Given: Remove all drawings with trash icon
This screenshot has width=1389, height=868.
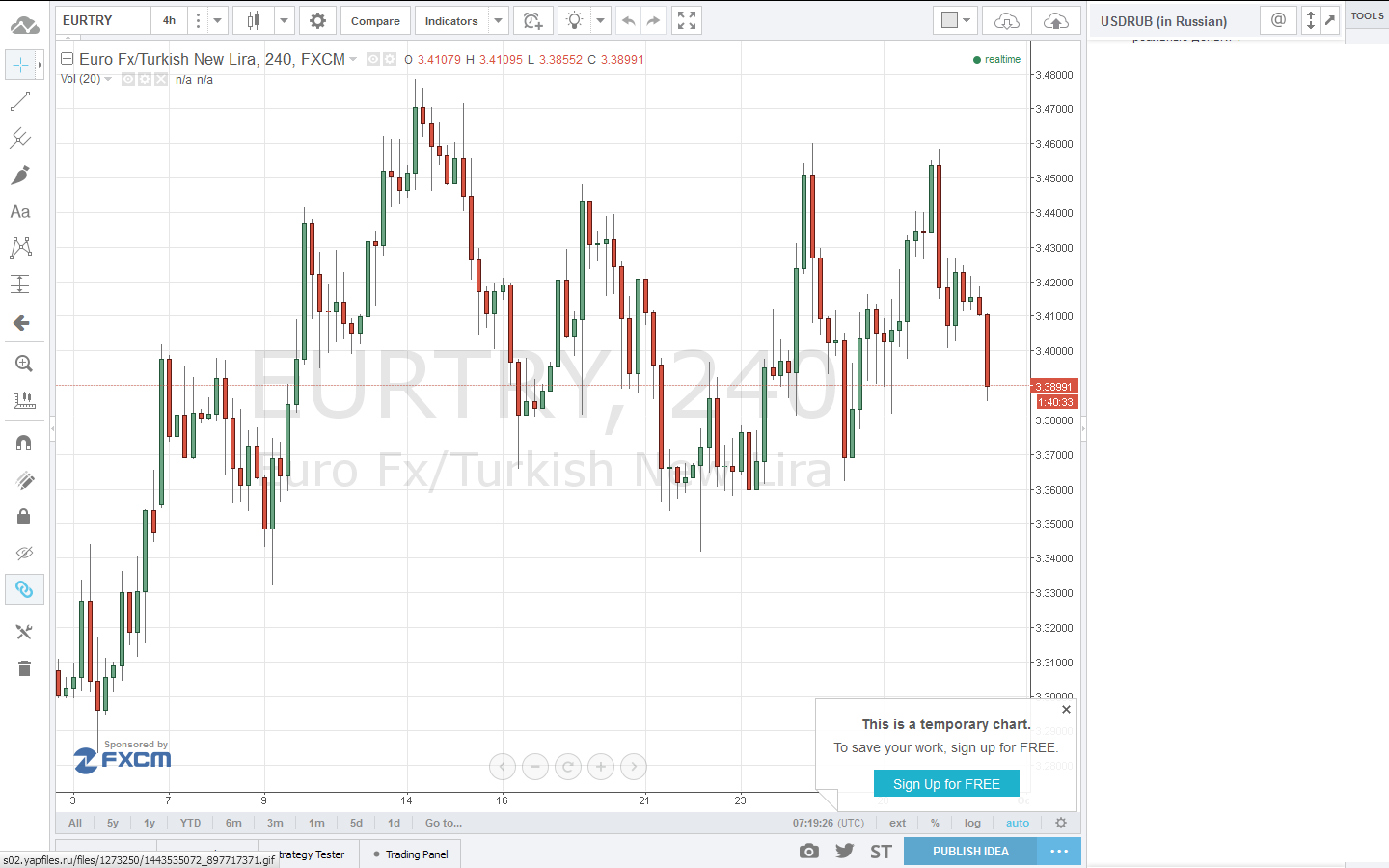Looking at the screenshot, I should click(24, 668).
